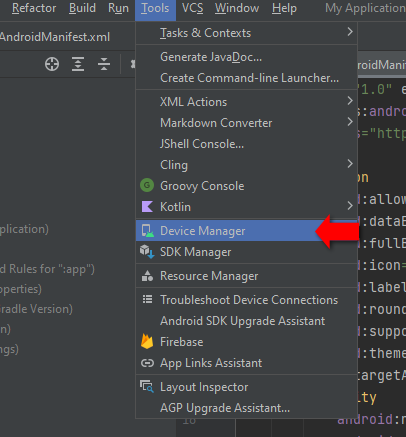Select Create Command-line Launcher...
The image size is (406, 437).
246,78
